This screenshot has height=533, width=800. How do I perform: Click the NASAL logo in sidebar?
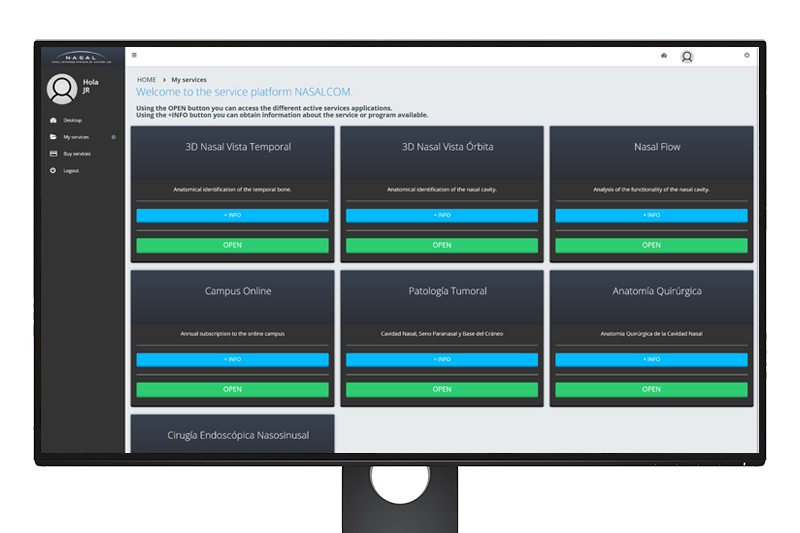point(81,58)
